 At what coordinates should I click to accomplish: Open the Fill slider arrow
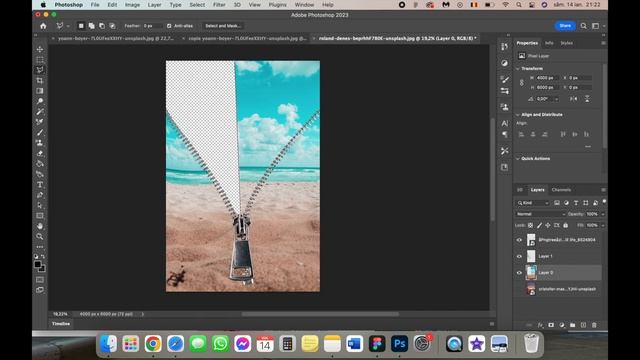(603, 225)
